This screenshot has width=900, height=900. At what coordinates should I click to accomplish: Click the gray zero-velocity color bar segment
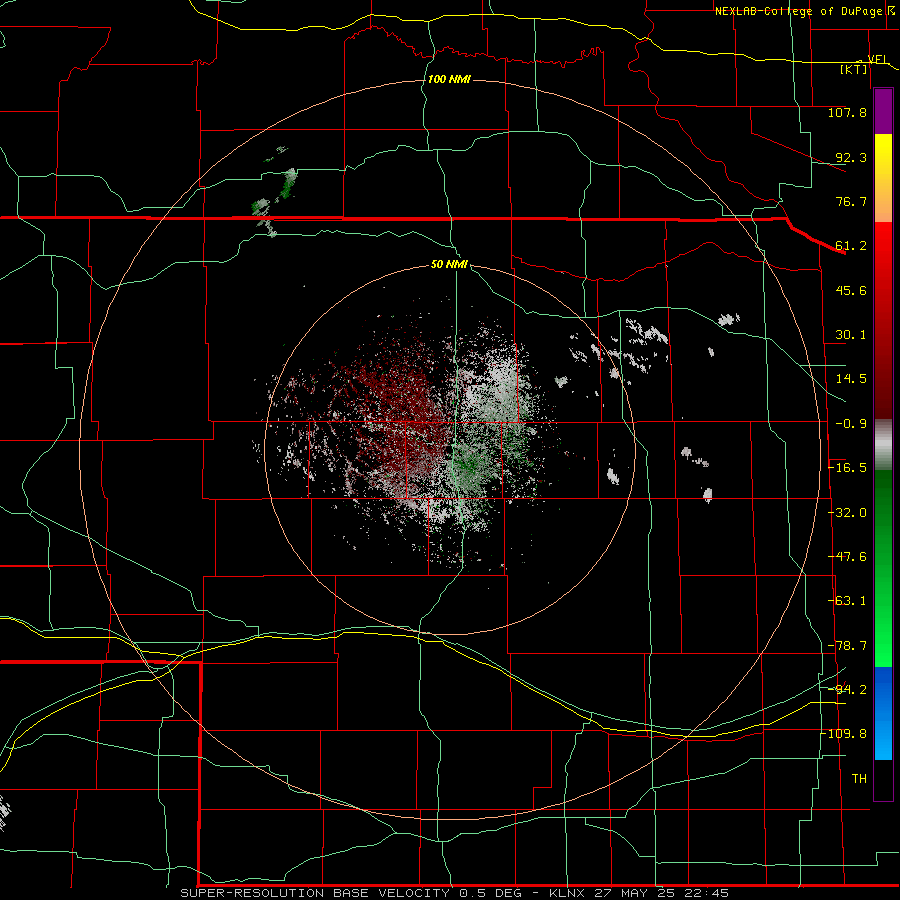[883, 445]
